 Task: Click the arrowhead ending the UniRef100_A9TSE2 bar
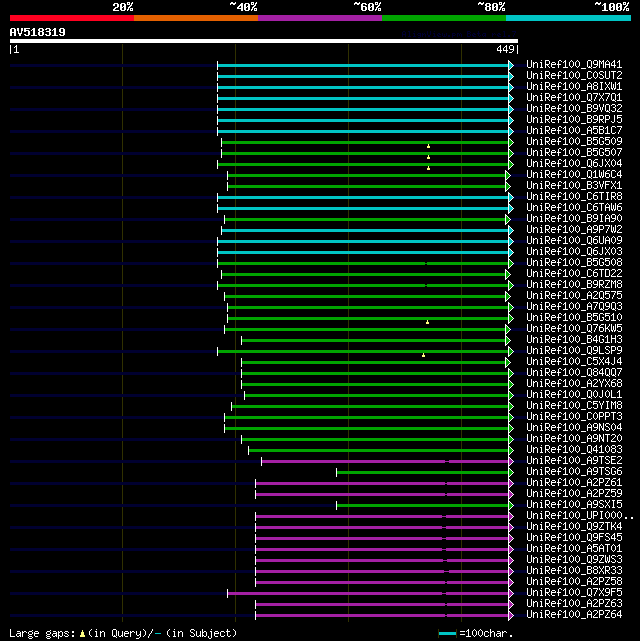(511, 461)
